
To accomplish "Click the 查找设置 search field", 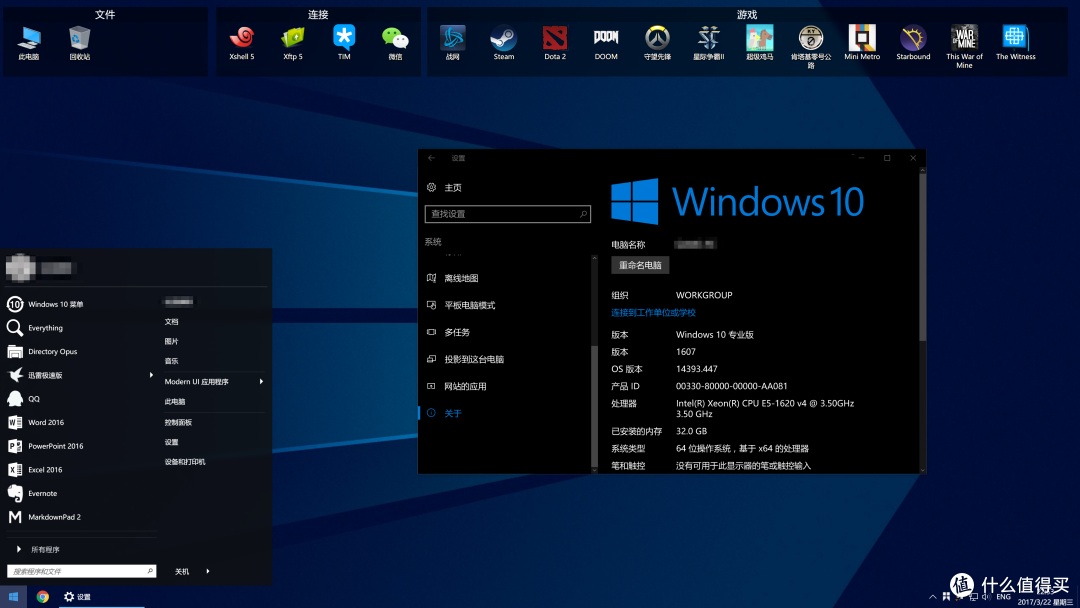I will click(508, 214).
